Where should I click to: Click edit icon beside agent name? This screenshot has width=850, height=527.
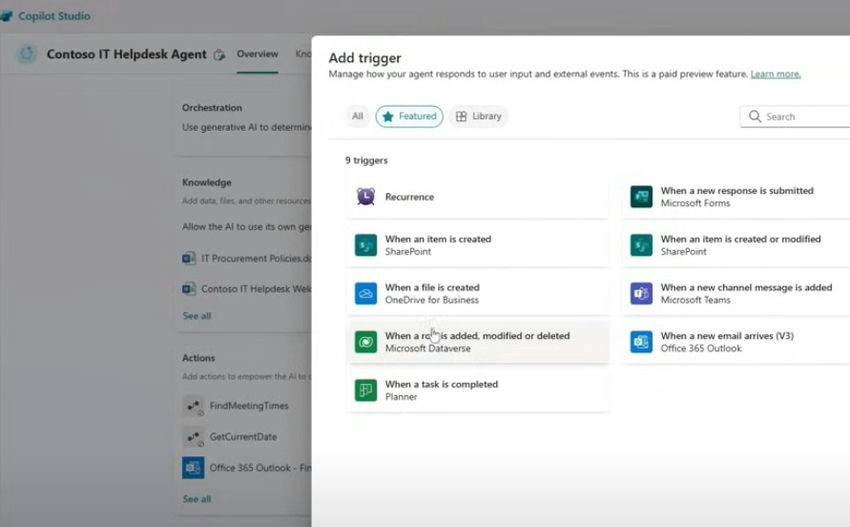point(219,54)
